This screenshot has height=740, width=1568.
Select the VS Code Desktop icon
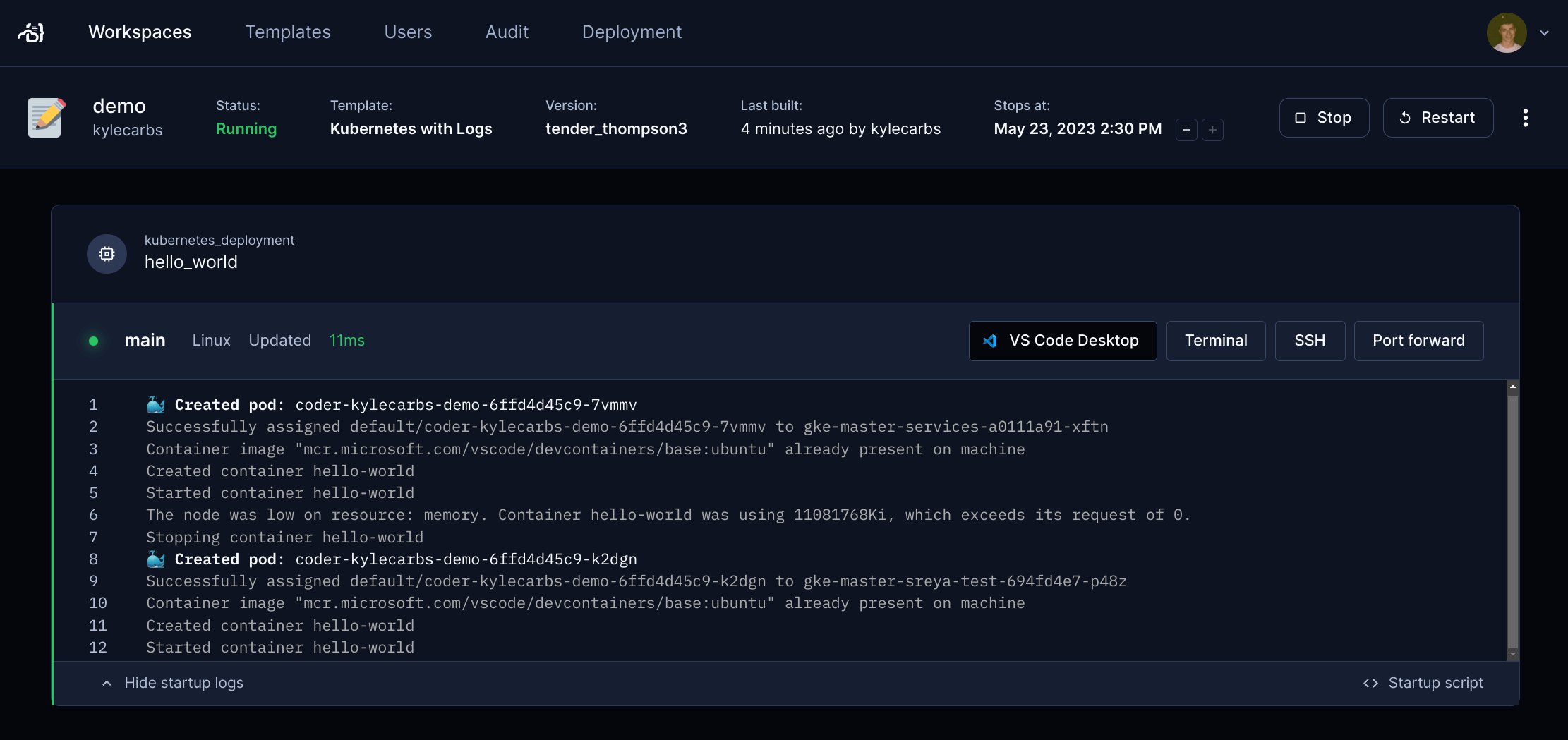(x=991, y=340)
